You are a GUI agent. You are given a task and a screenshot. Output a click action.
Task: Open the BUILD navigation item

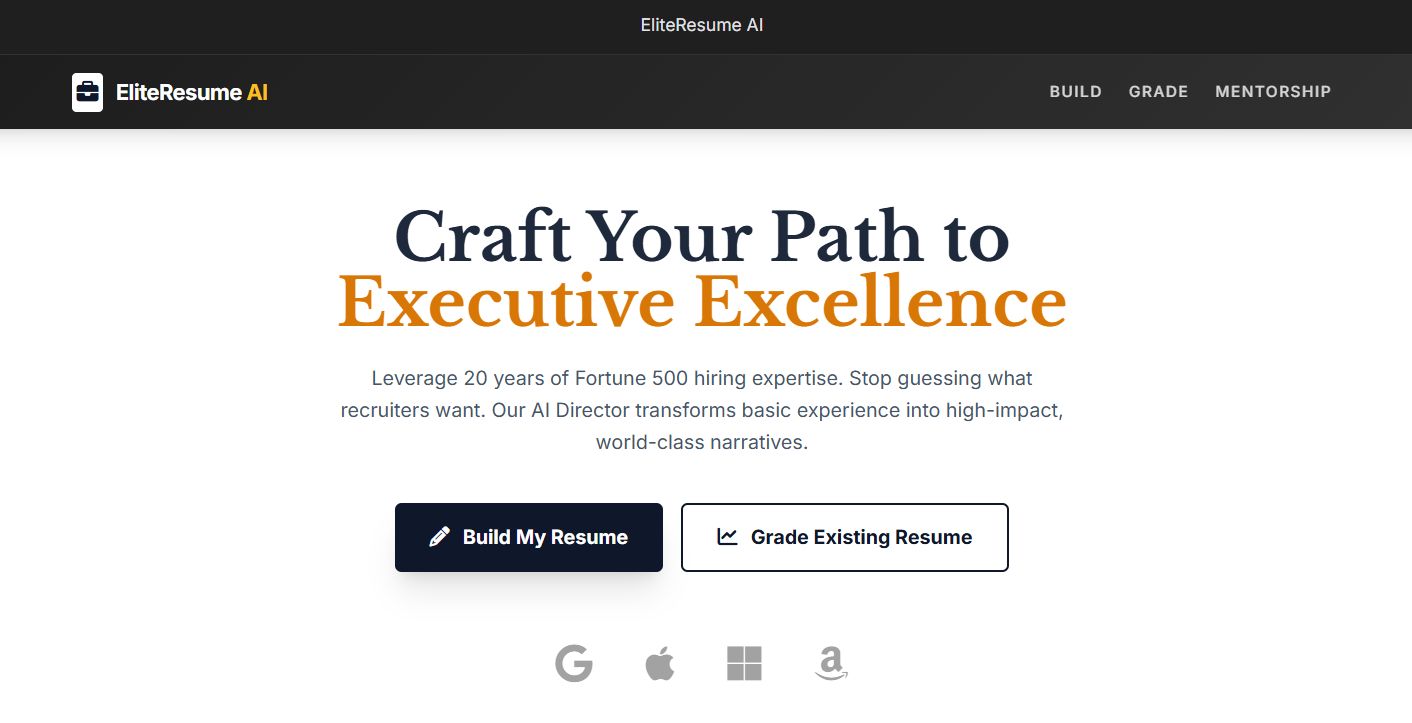tap(1075, 91)
